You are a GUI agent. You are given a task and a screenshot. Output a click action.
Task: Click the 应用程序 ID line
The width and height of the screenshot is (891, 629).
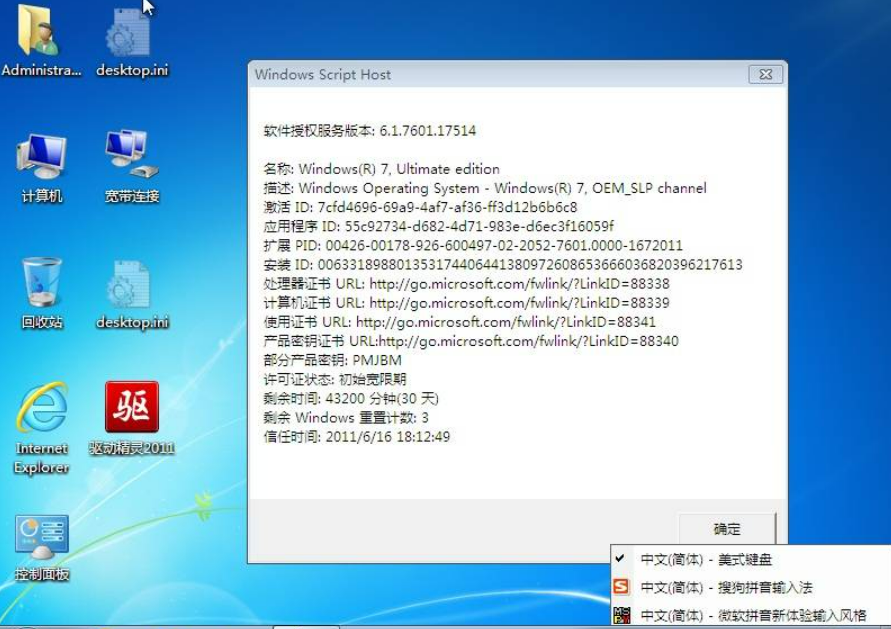pyautogui.click(x=439, y=226)
